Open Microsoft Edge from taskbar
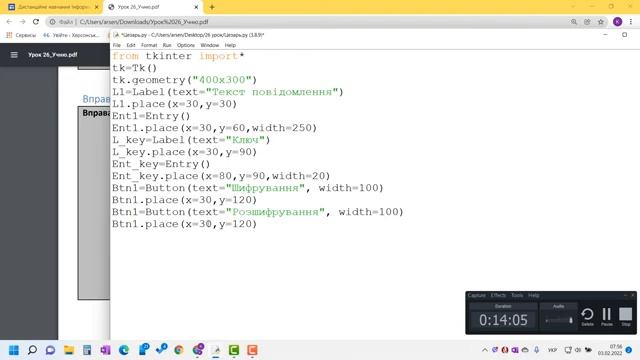 (x=124, y=350)
